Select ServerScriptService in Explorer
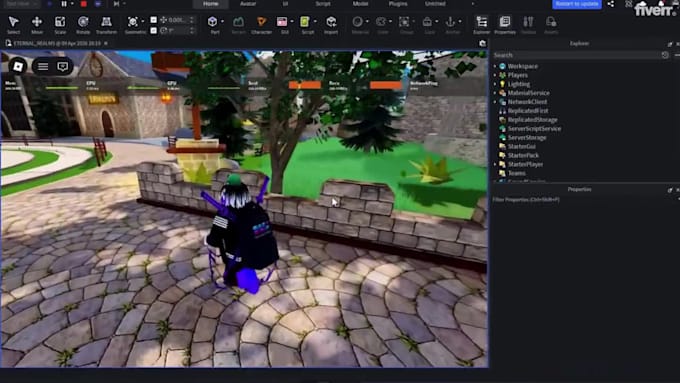The image size is (680, 383). coord(534,129)
